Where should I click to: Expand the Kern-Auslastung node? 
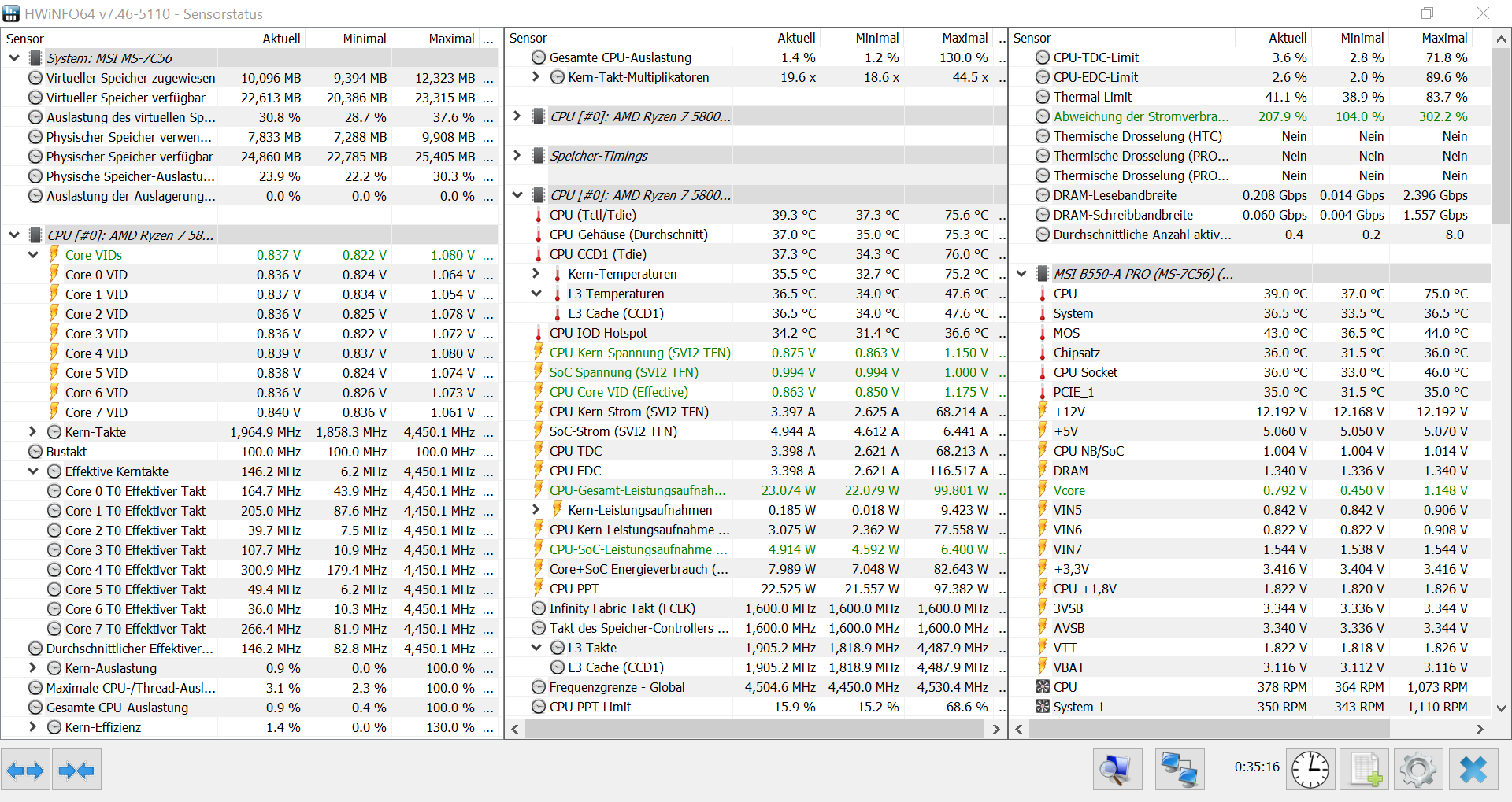(x=33, y=668)
